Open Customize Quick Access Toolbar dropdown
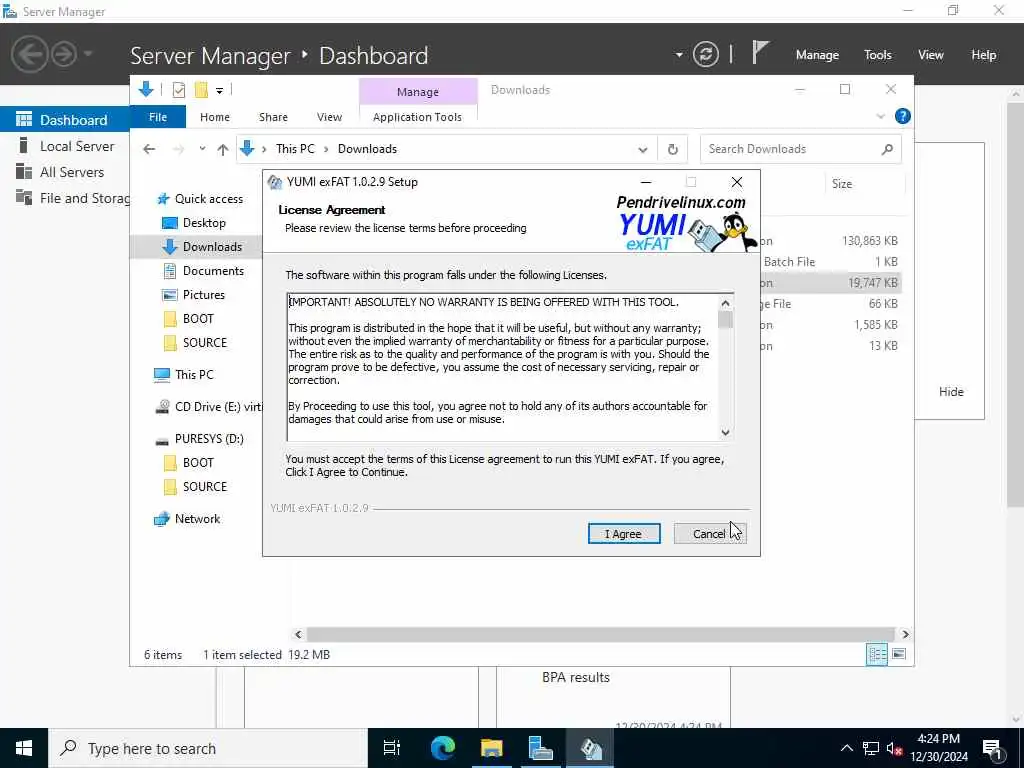 219,90
